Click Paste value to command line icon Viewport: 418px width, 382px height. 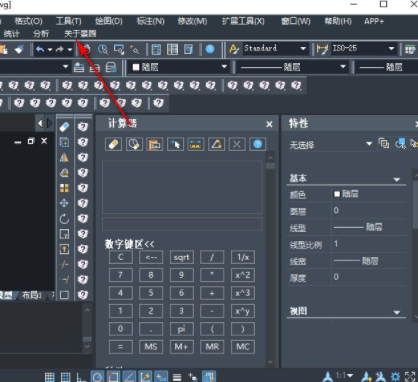coord(155,144)
